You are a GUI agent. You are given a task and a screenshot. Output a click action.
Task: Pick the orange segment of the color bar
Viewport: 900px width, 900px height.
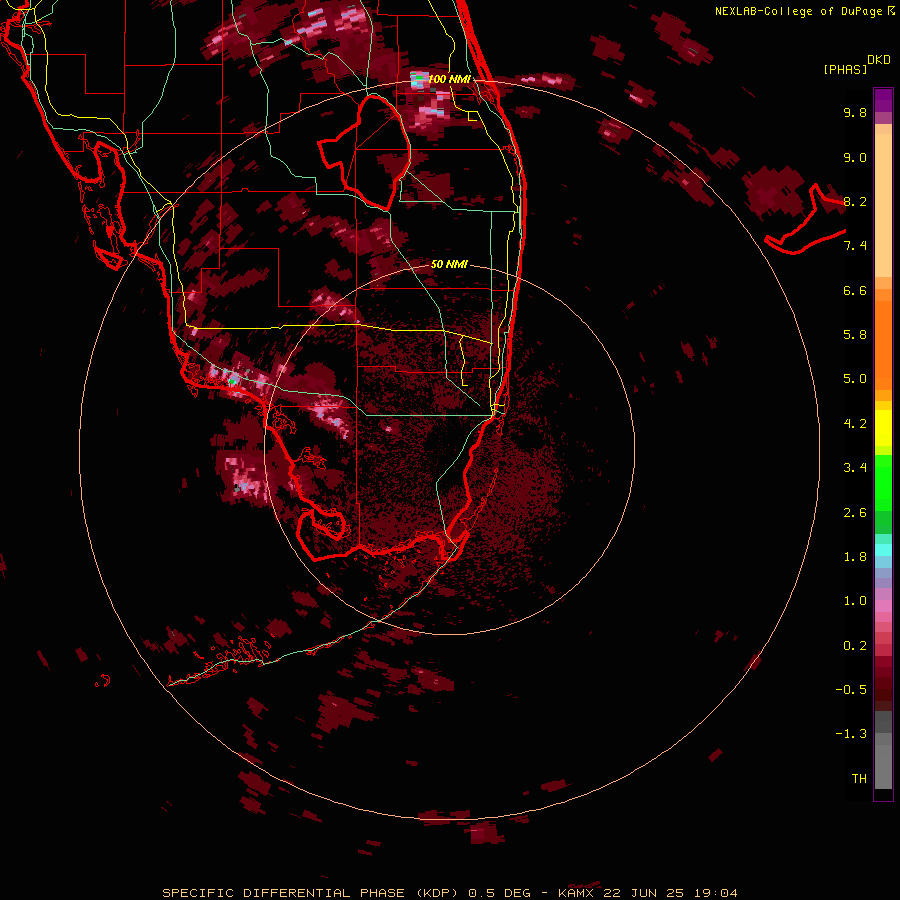coord(883,344)
